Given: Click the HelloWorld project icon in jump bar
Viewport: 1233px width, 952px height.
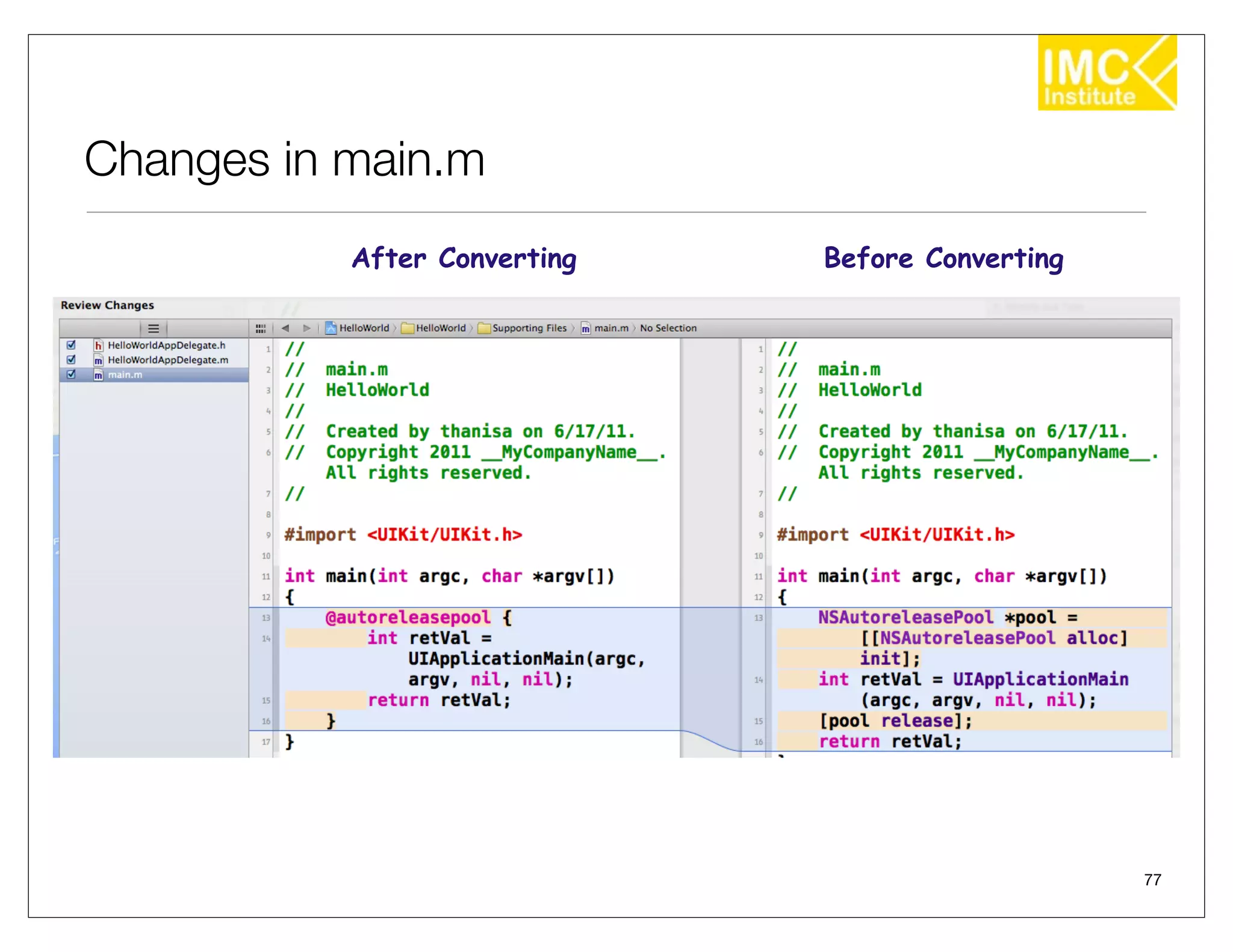Looking at the screenshot, I should point(331,328).
